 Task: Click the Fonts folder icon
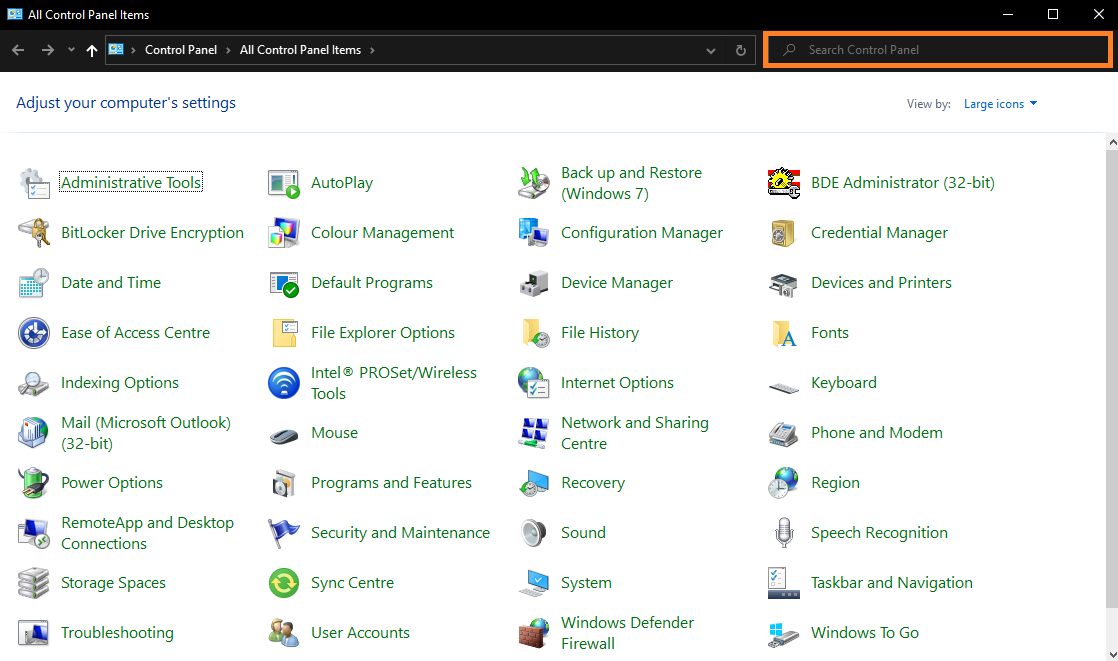point(784,333)
